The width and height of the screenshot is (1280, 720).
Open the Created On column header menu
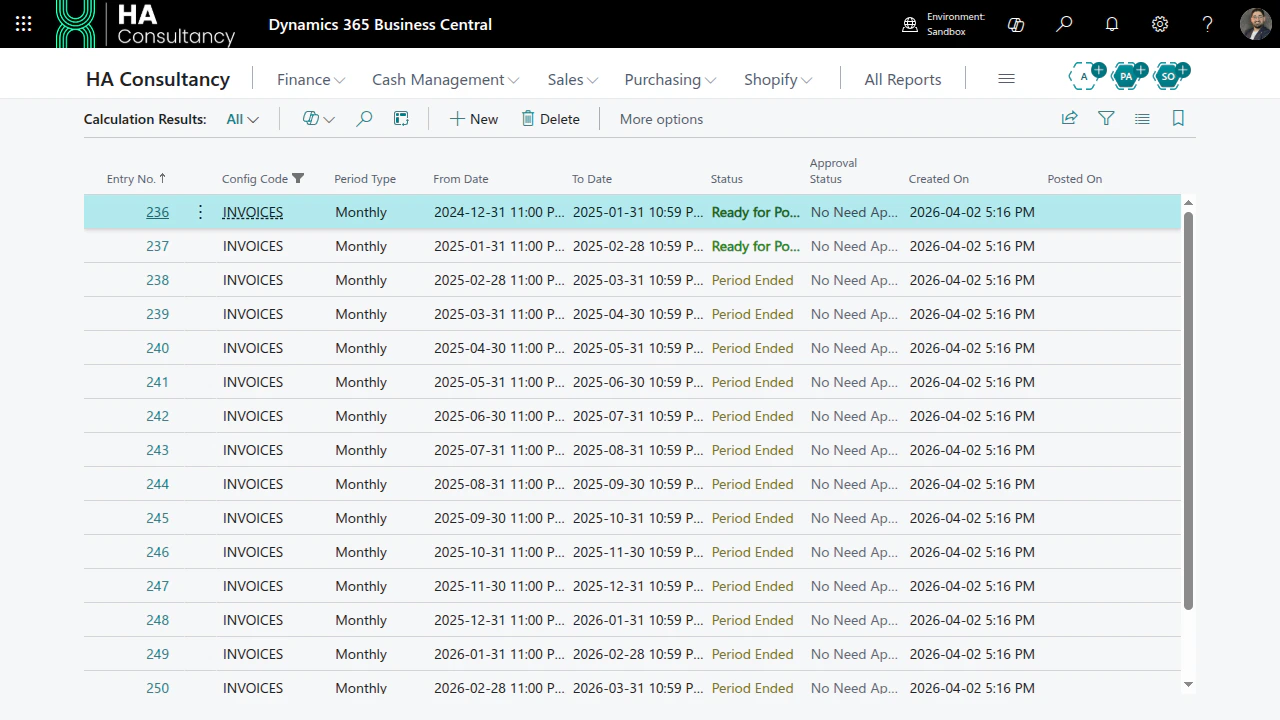pyautogui.click(x=939, y=179)
